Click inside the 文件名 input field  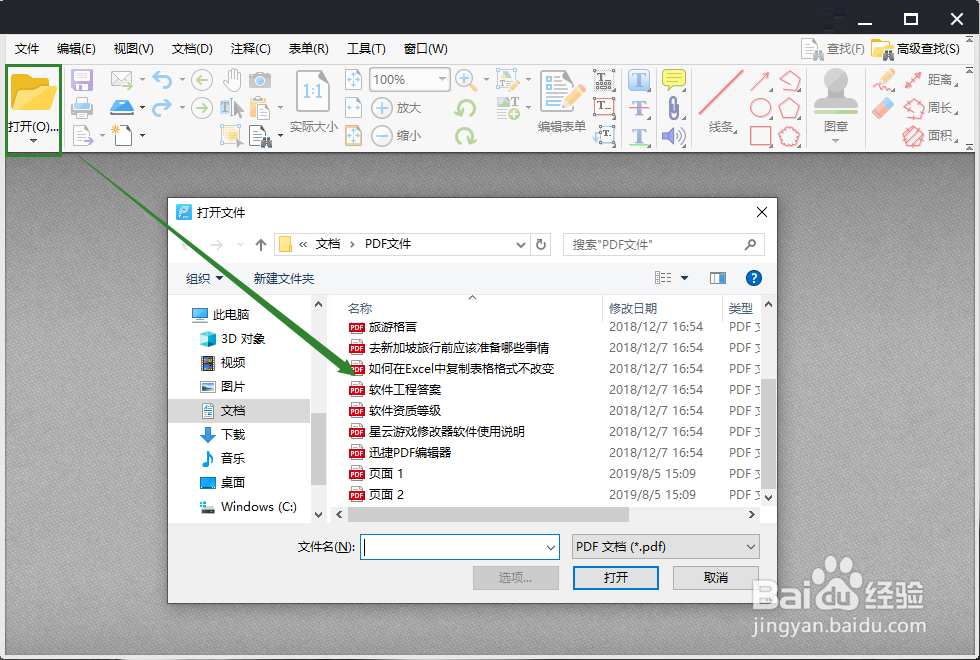455,547
